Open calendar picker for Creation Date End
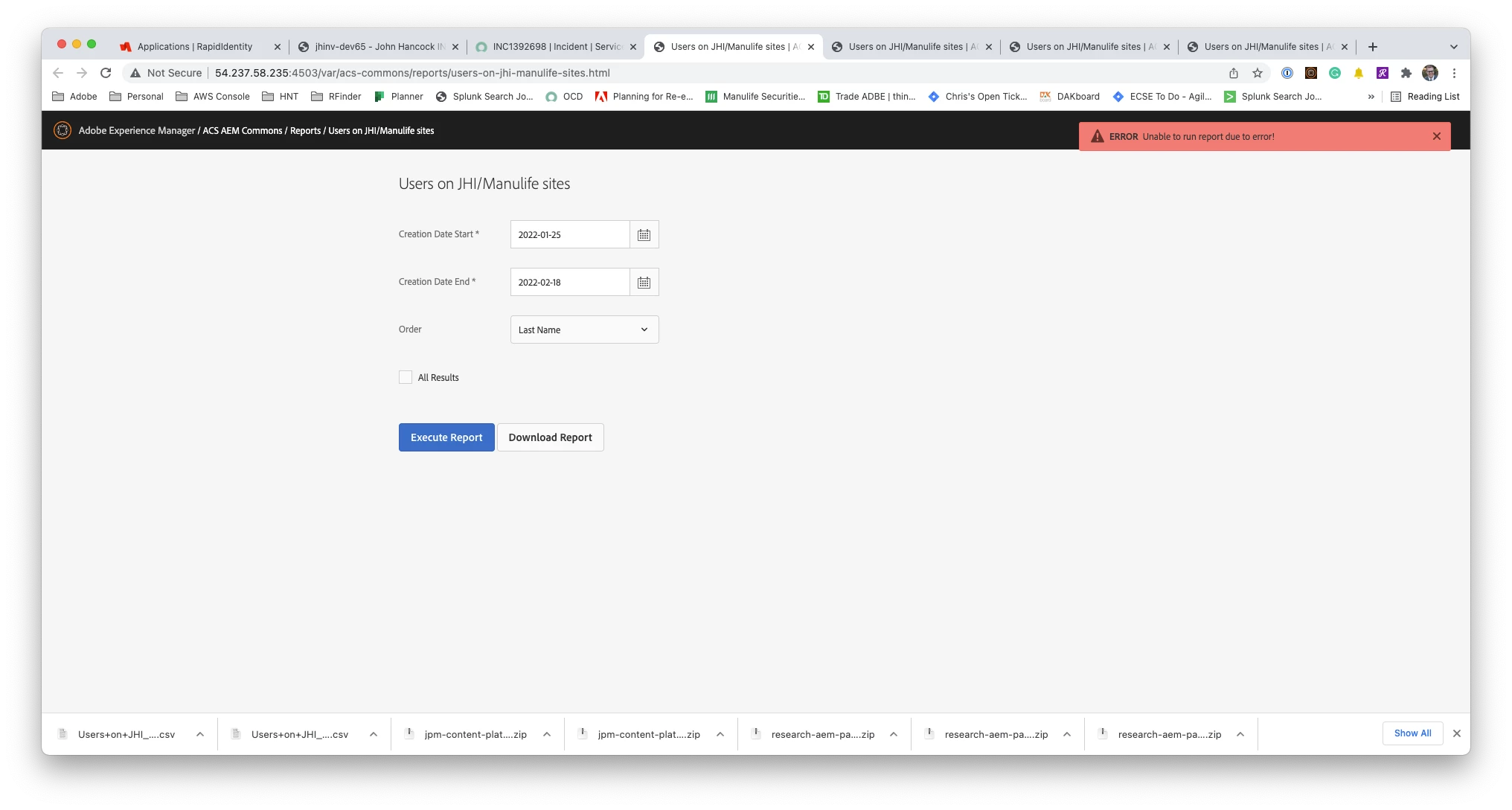 (x=644, y=282)
